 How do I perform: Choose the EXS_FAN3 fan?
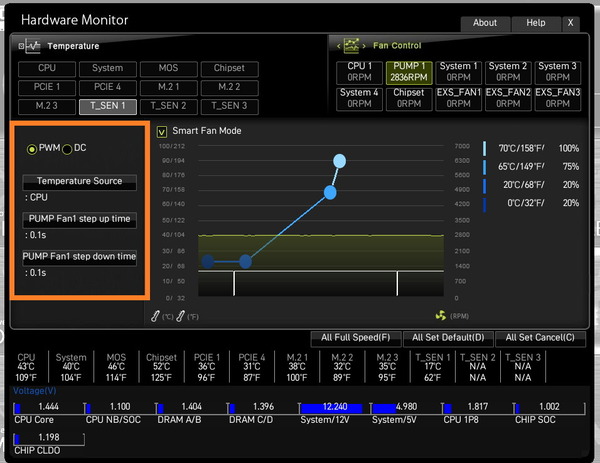558,99
